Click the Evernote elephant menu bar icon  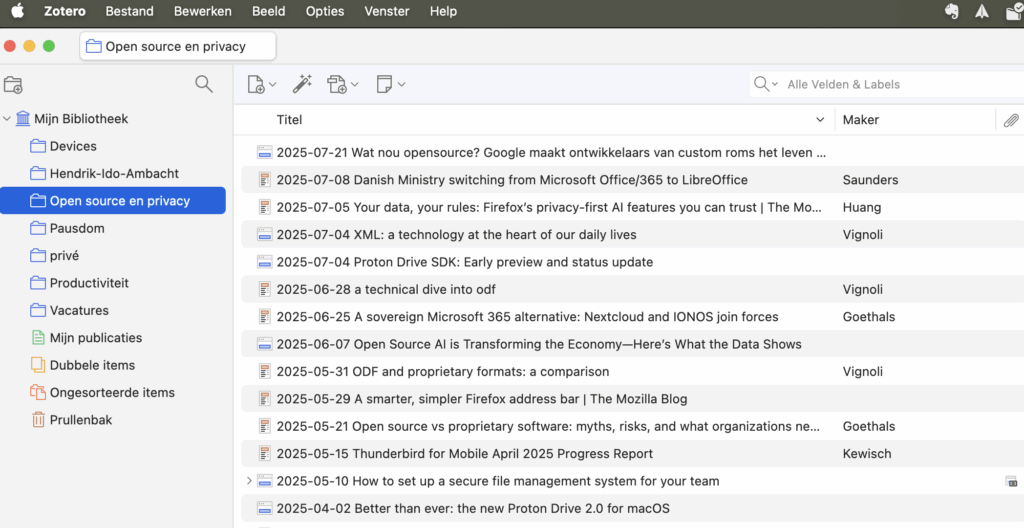[x=952, y=11]
